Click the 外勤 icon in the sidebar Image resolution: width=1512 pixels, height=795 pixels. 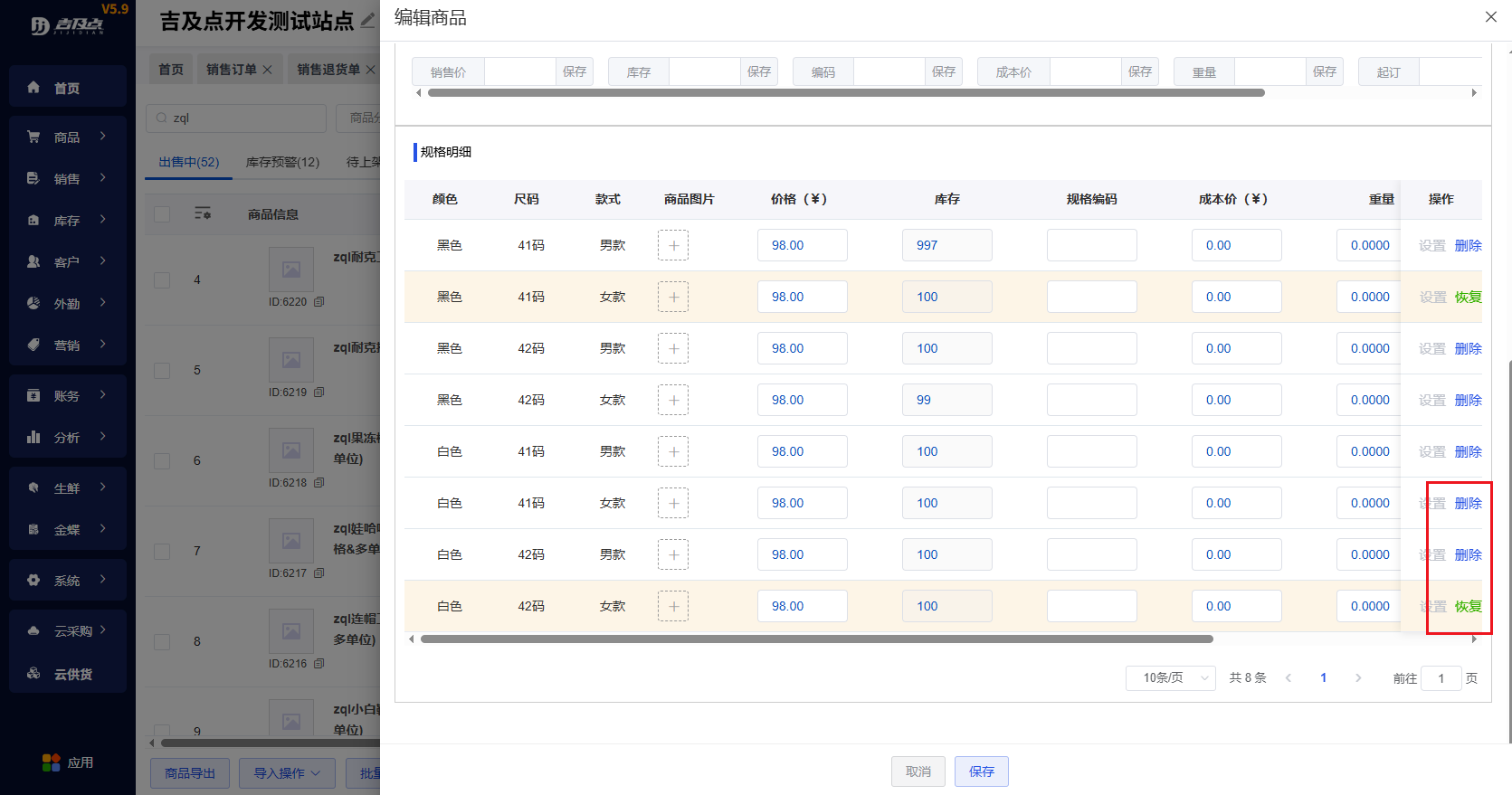pyautogui.click(x=33, y=303)
